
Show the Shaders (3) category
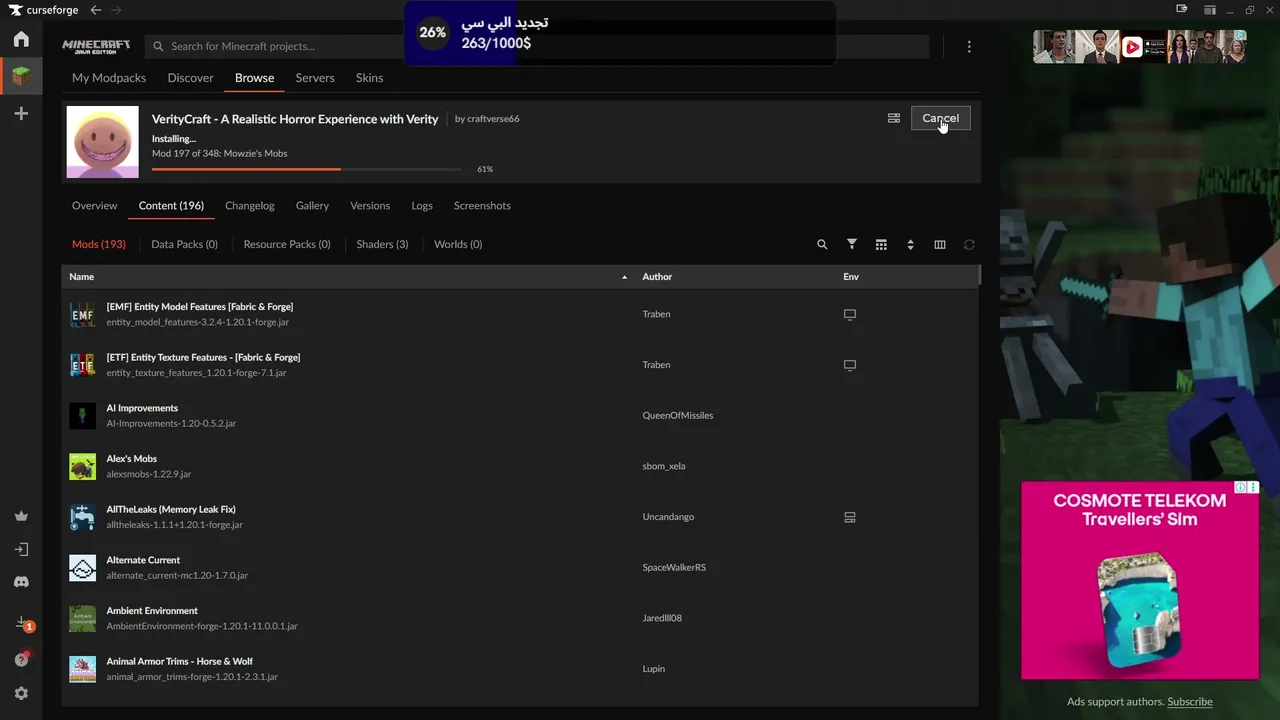(x=383, y=244)
